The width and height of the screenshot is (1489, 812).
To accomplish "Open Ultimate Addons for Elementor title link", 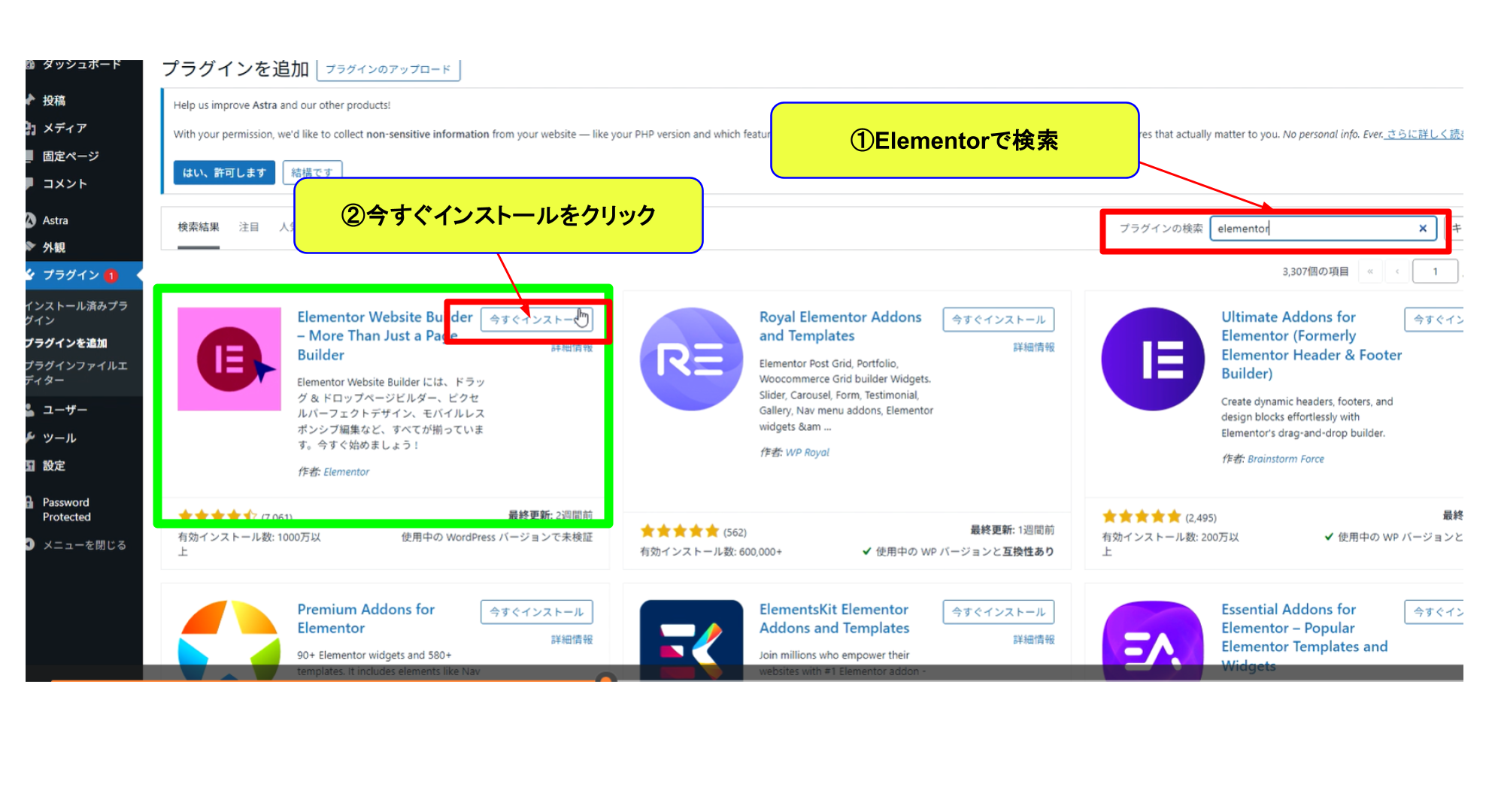I will point(1312,345).
